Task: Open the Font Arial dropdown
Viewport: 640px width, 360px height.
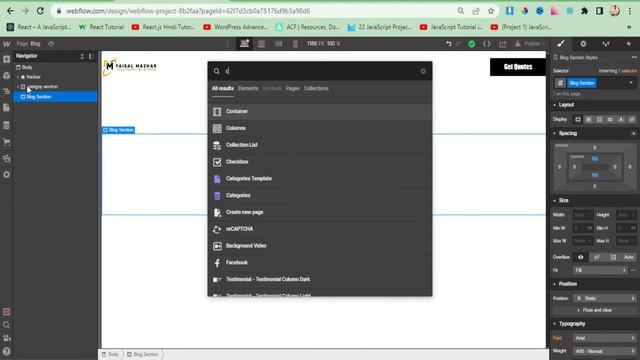Action: [x=605, y=338]
